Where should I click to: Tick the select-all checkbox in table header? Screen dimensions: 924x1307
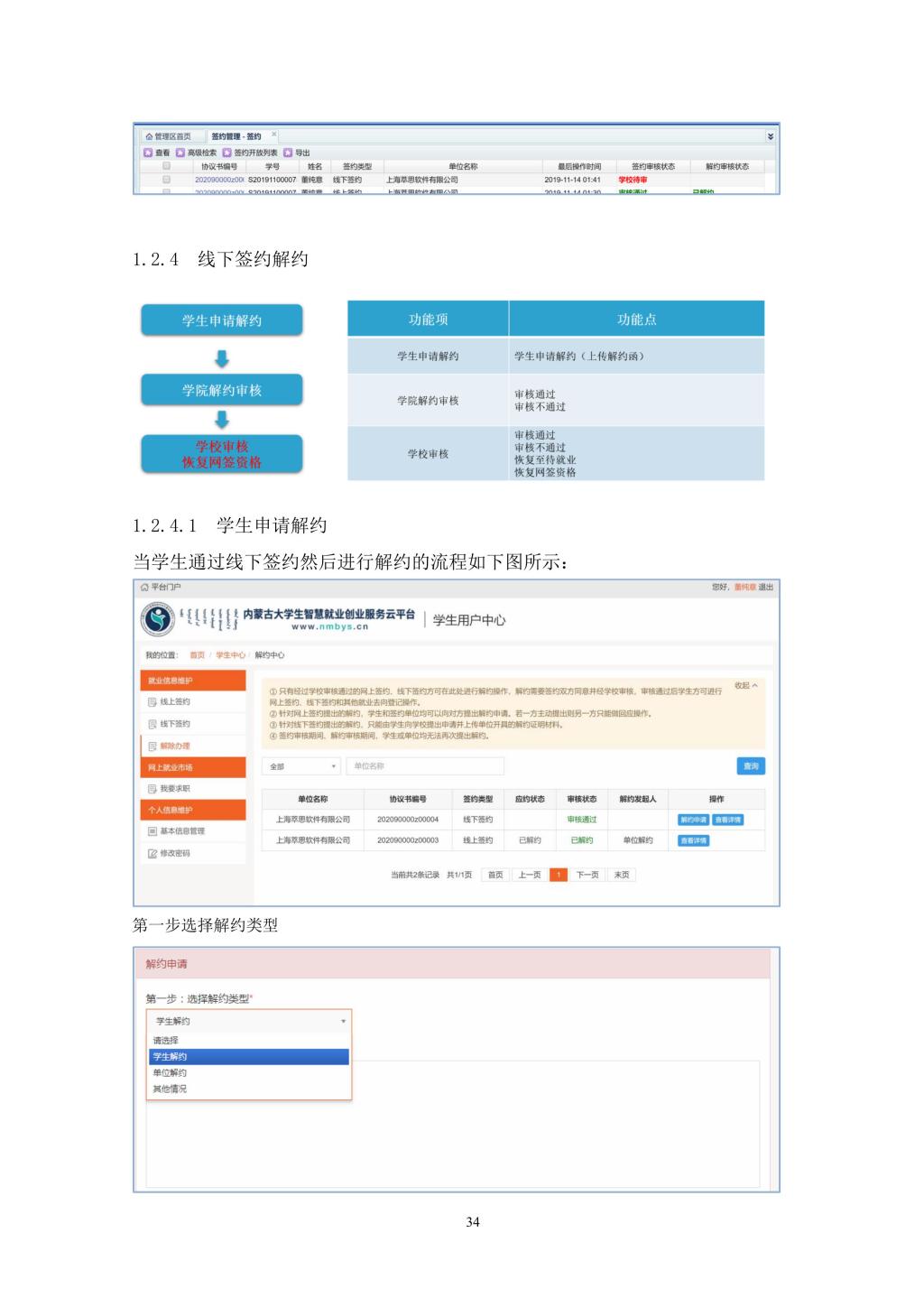(166, 166)
